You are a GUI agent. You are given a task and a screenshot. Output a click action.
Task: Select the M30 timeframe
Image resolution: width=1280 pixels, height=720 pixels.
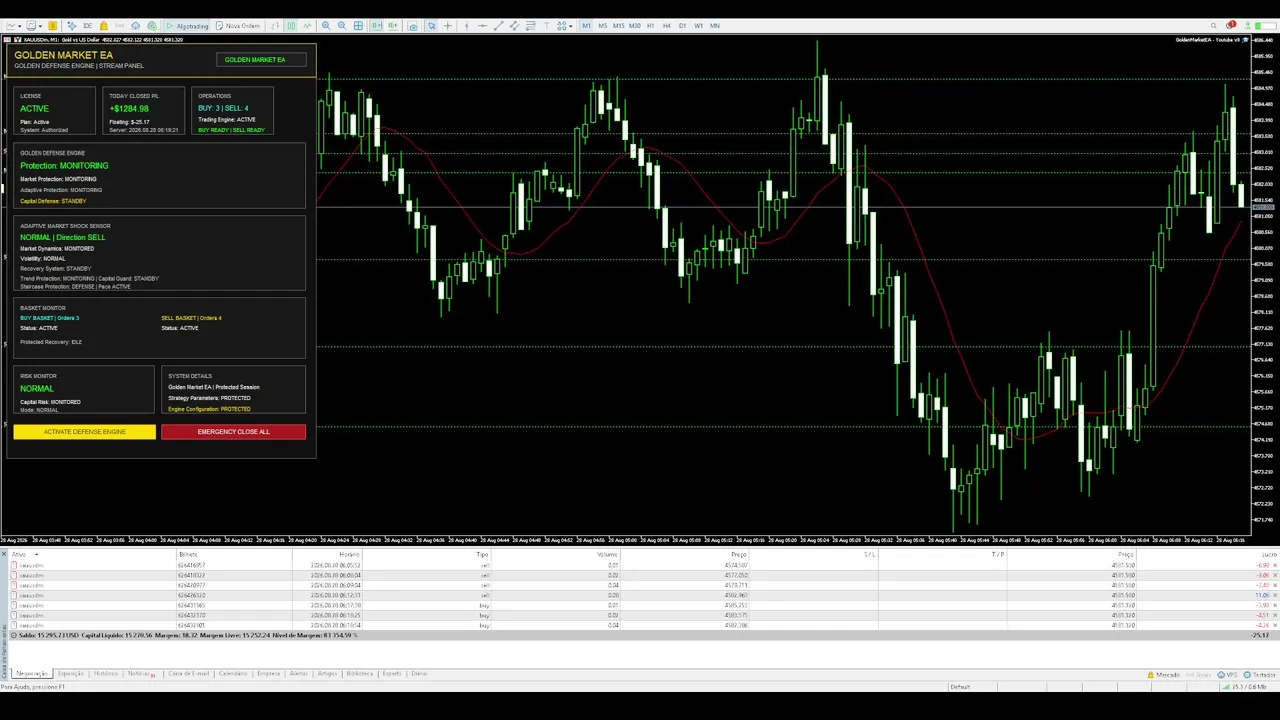635,26
